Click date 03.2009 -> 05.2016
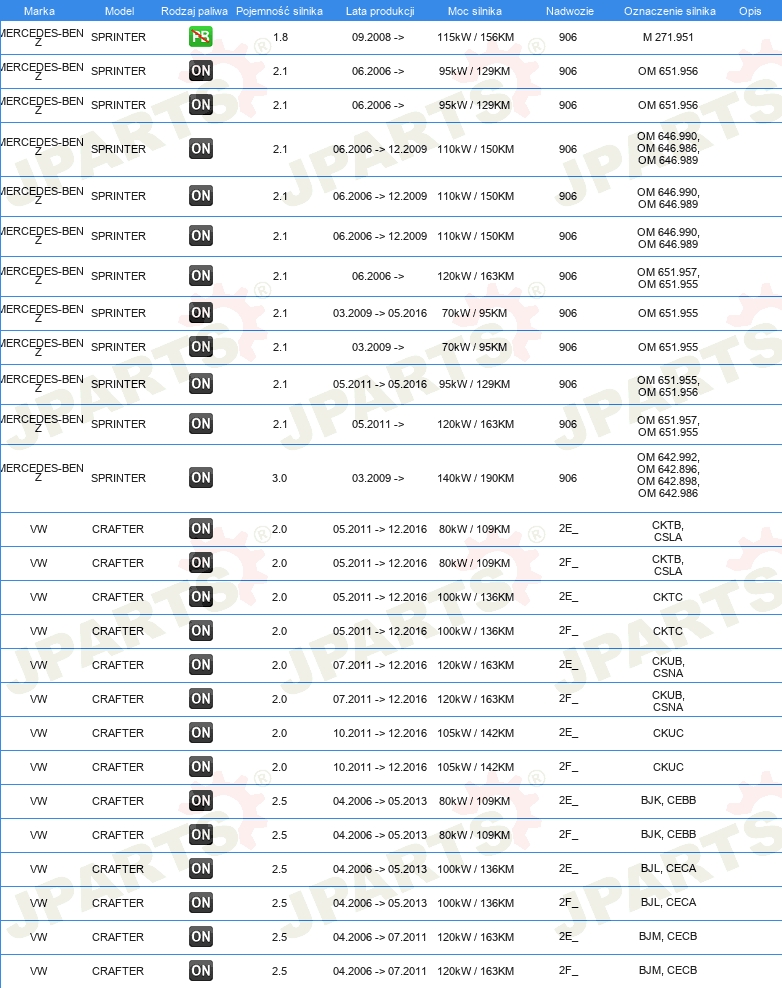Viewport: 782px width, 988px height. coord(380,313)
